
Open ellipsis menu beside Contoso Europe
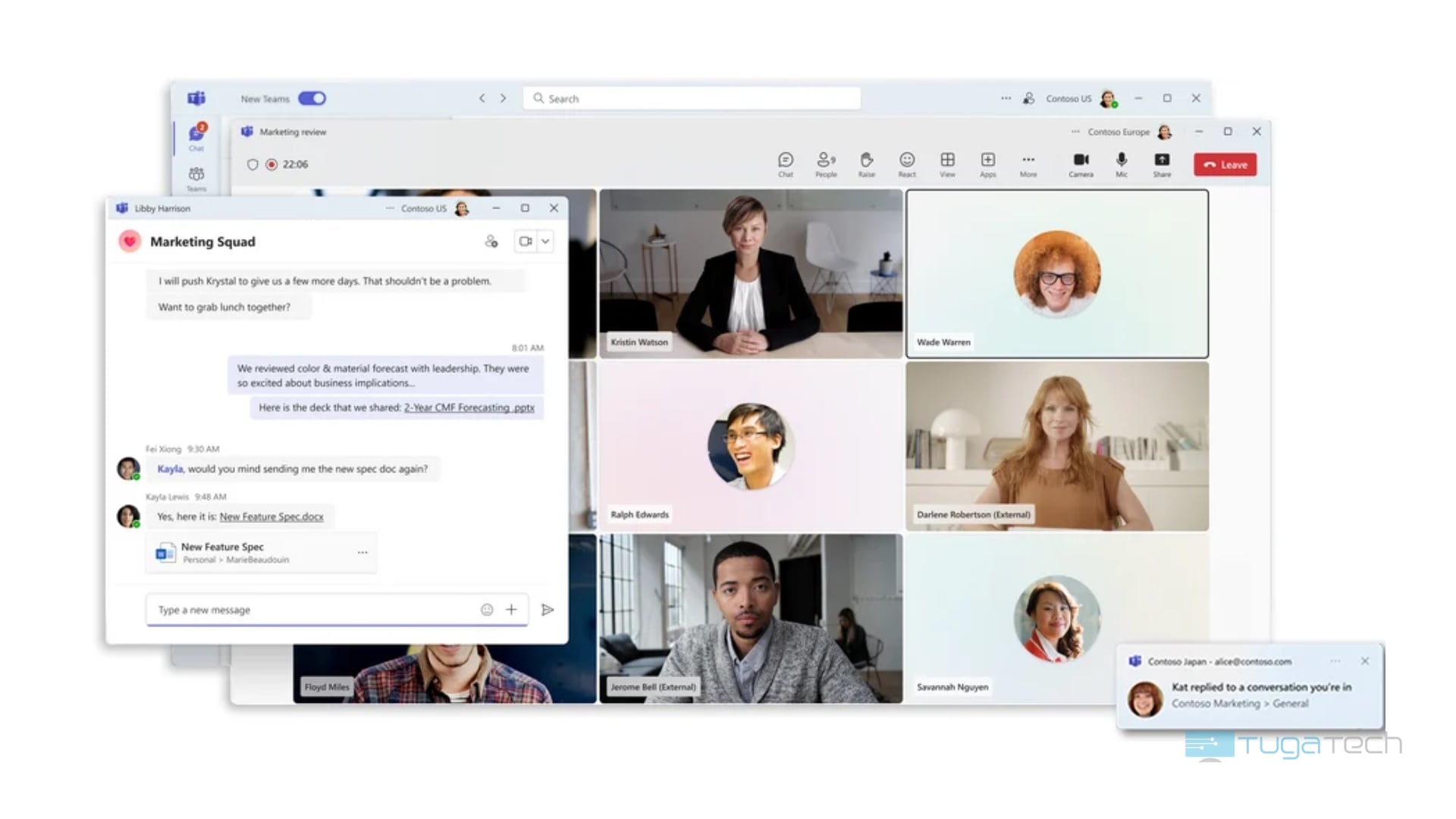pos(1075,132)
